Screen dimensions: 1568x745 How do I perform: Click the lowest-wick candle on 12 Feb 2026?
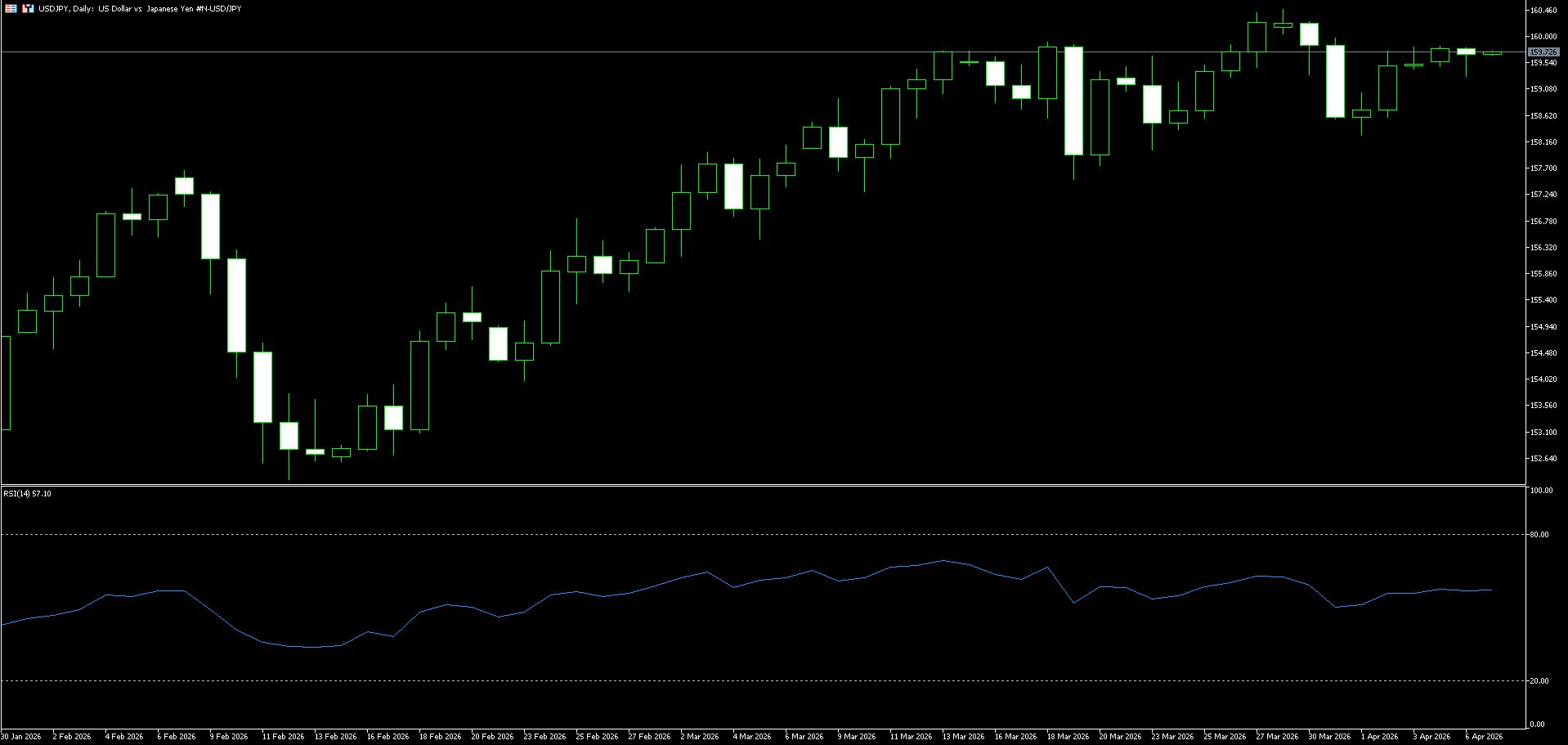point(289,436)
